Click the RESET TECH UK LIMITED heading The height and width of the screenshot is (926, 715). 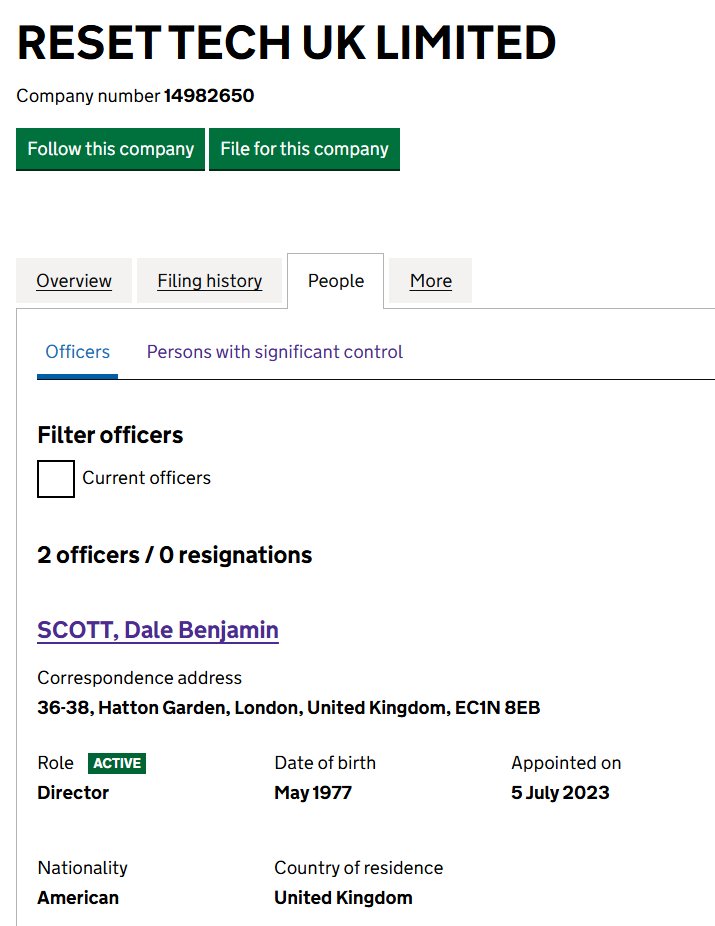pos(286,43)
